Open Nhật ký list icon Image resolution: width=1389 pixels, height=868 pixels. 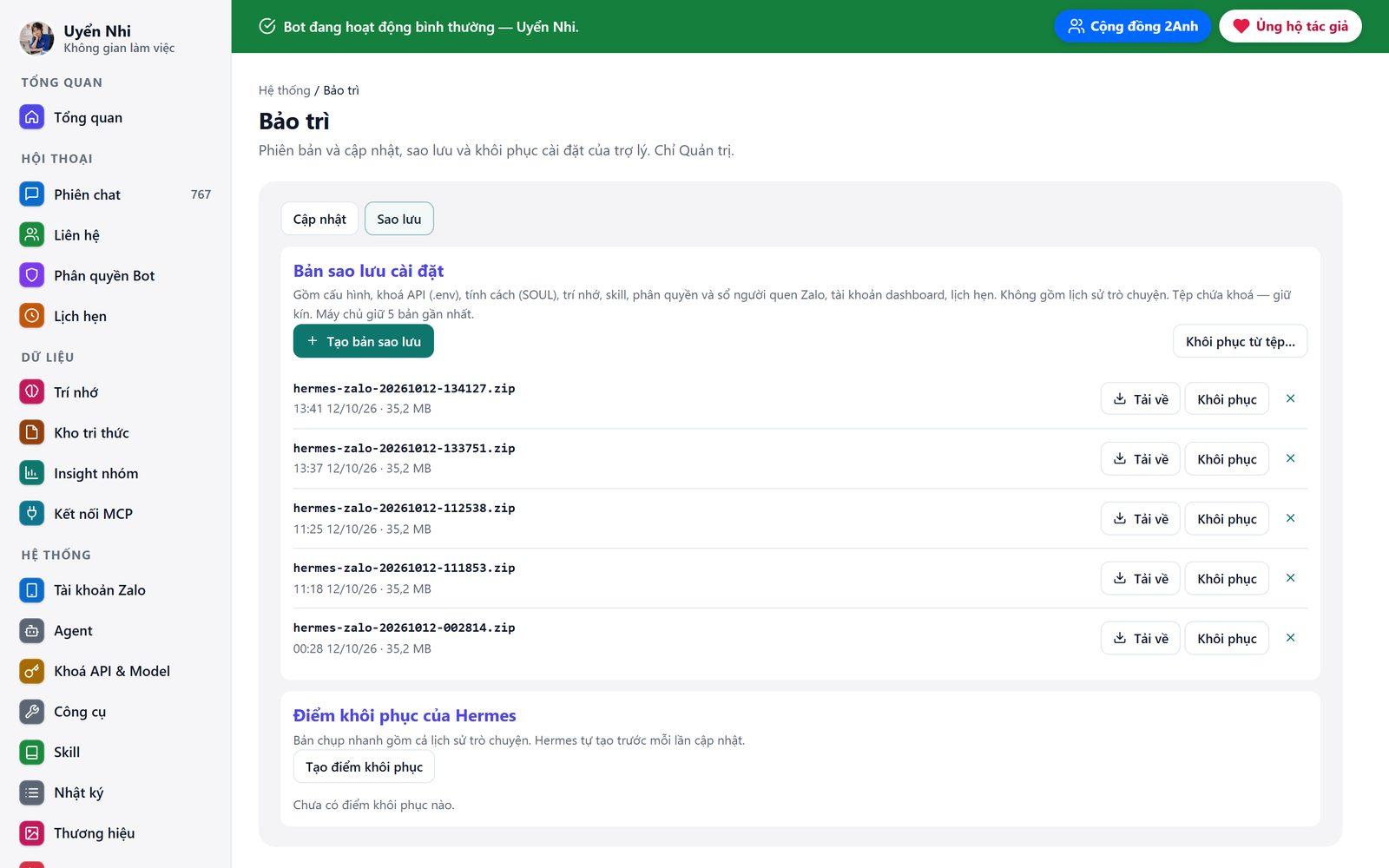tap(32, 792)
